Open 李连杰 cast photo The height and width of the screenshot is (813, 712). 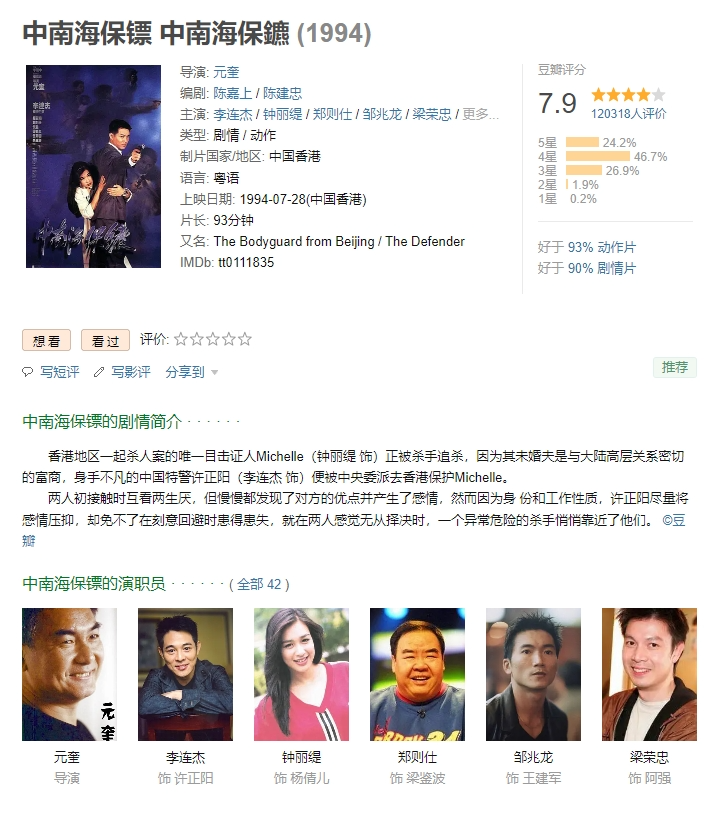click(185, 674)
